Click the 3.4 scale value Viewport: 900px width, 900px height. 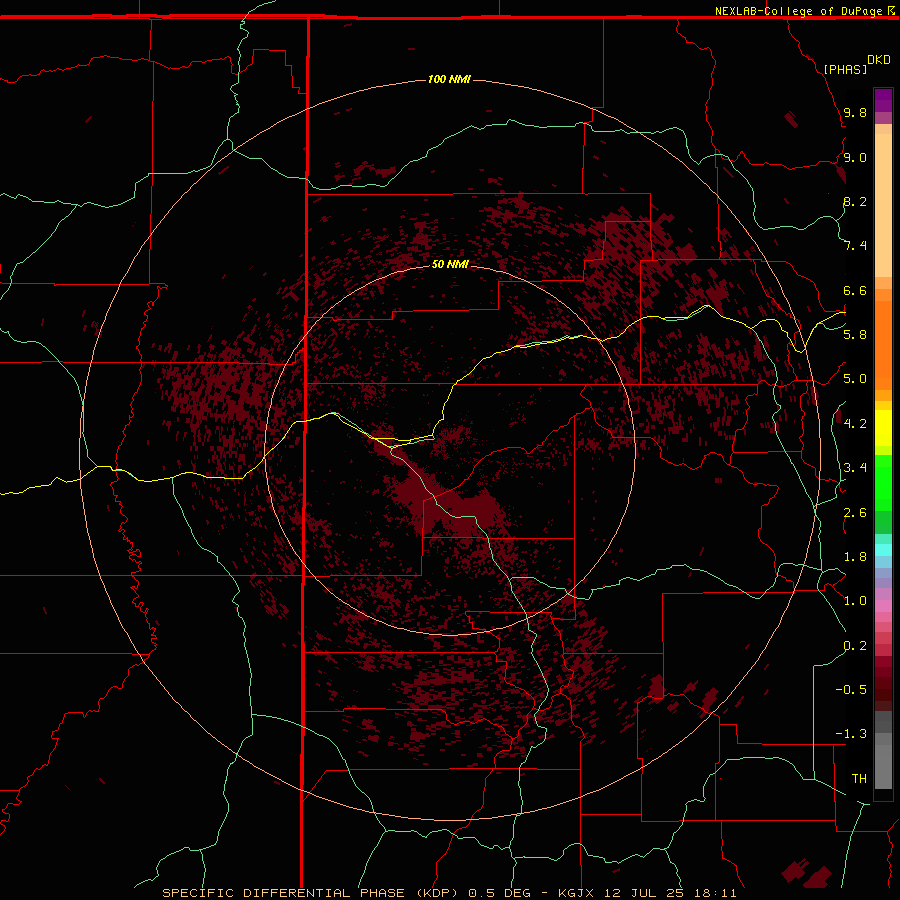point(855,468)
